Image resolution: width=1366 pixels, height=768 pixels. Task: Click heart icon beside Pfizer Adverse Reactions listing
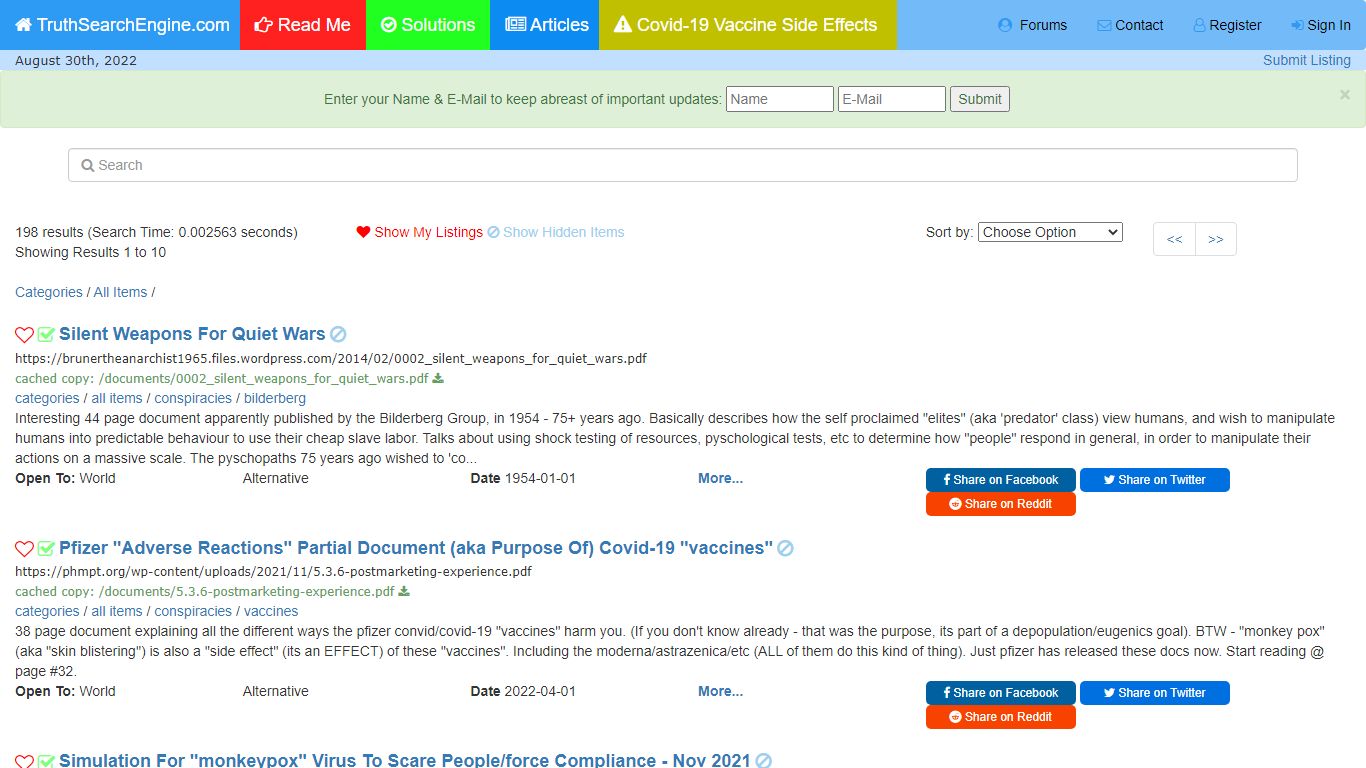point(24,549)
